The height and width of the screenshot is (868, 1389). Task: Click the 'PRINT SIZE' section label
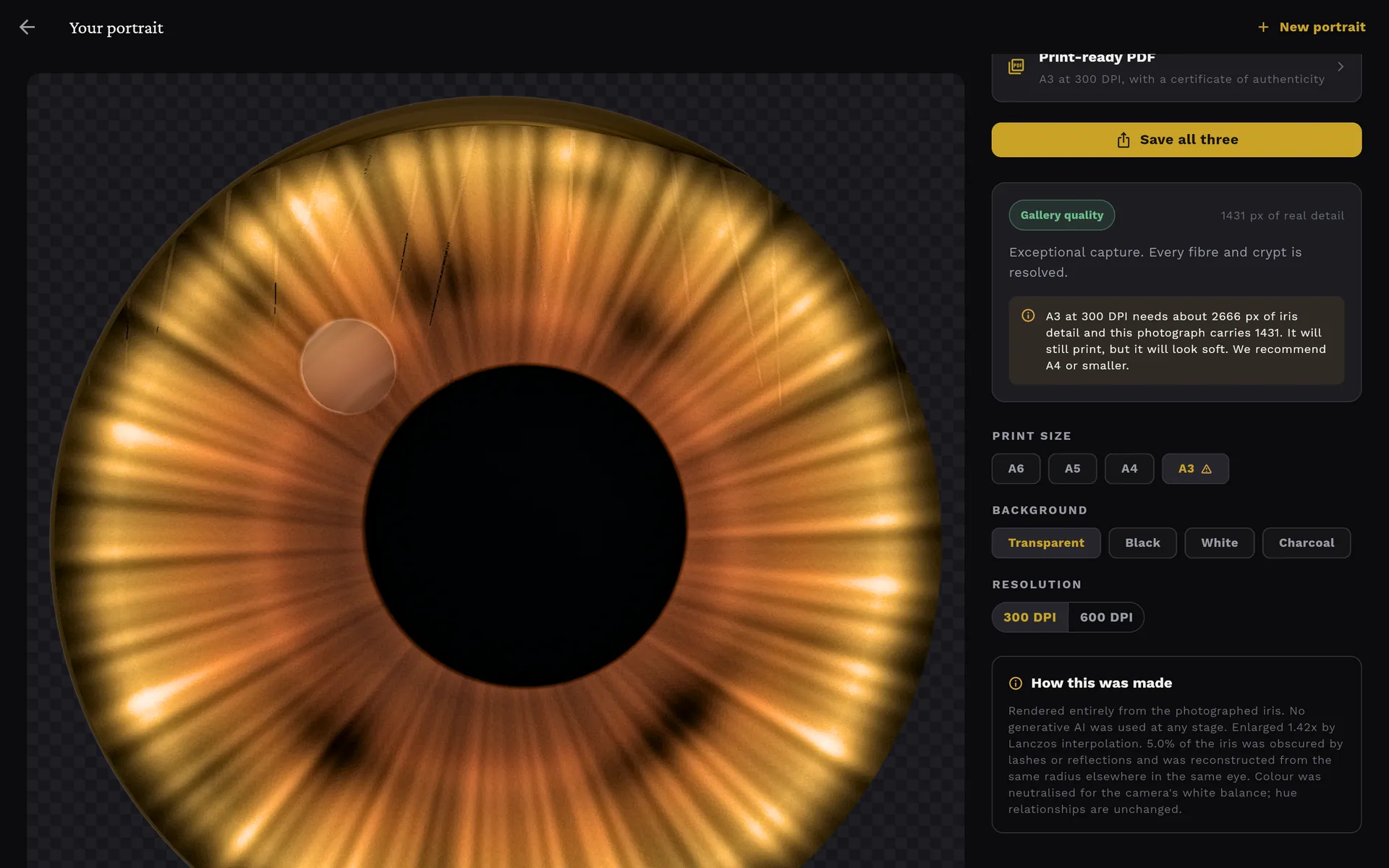pos(1032,436)
